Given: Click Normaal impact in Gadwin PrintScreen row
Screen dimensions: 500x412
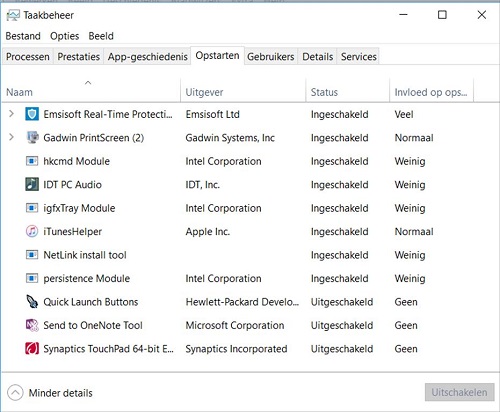Looking at the screenshot, I should coord(414,138).
